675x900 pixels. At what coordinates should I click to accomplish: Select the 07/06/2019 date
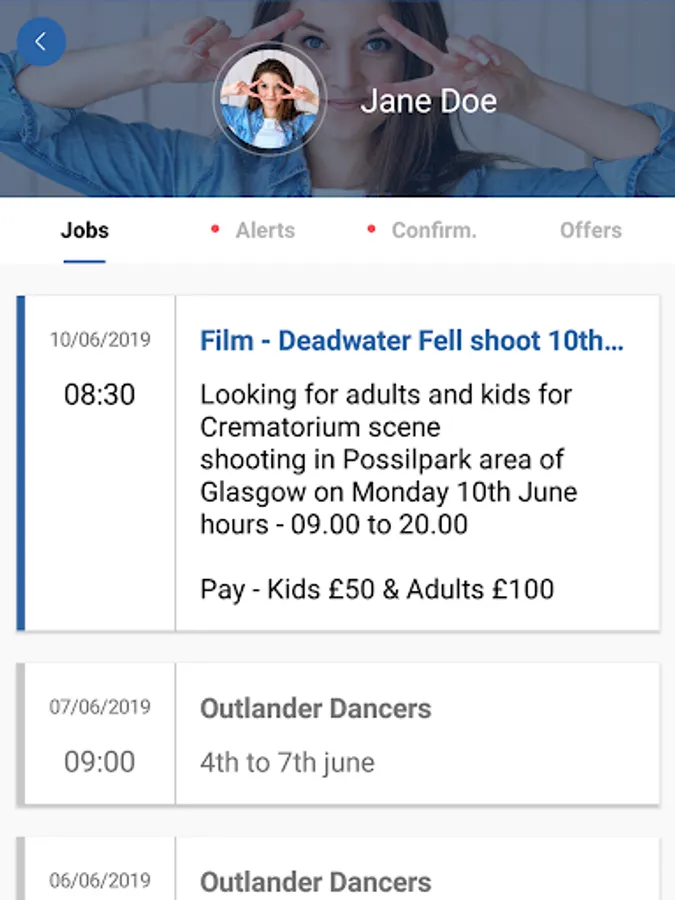[100, 707]
